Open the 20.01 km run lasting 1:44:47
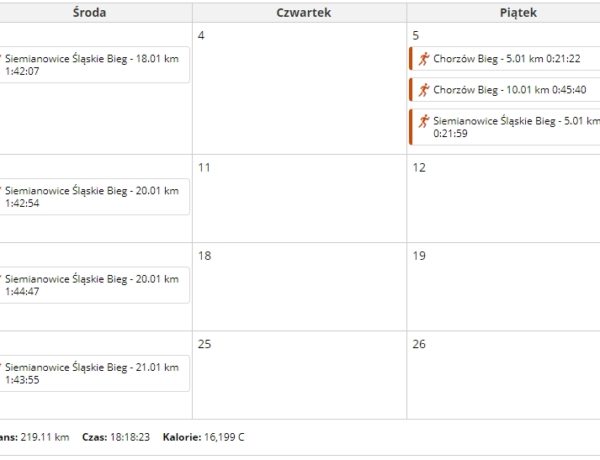600x460 pixels. click(x=92, y=285)
